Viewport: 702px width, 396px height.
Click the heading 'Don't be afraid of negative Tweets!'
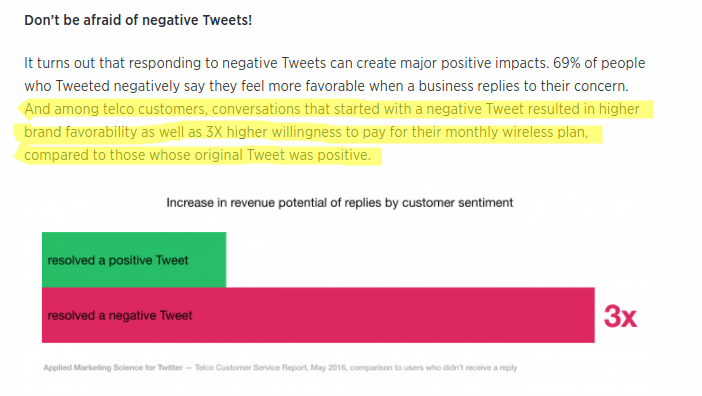[138, 21]
